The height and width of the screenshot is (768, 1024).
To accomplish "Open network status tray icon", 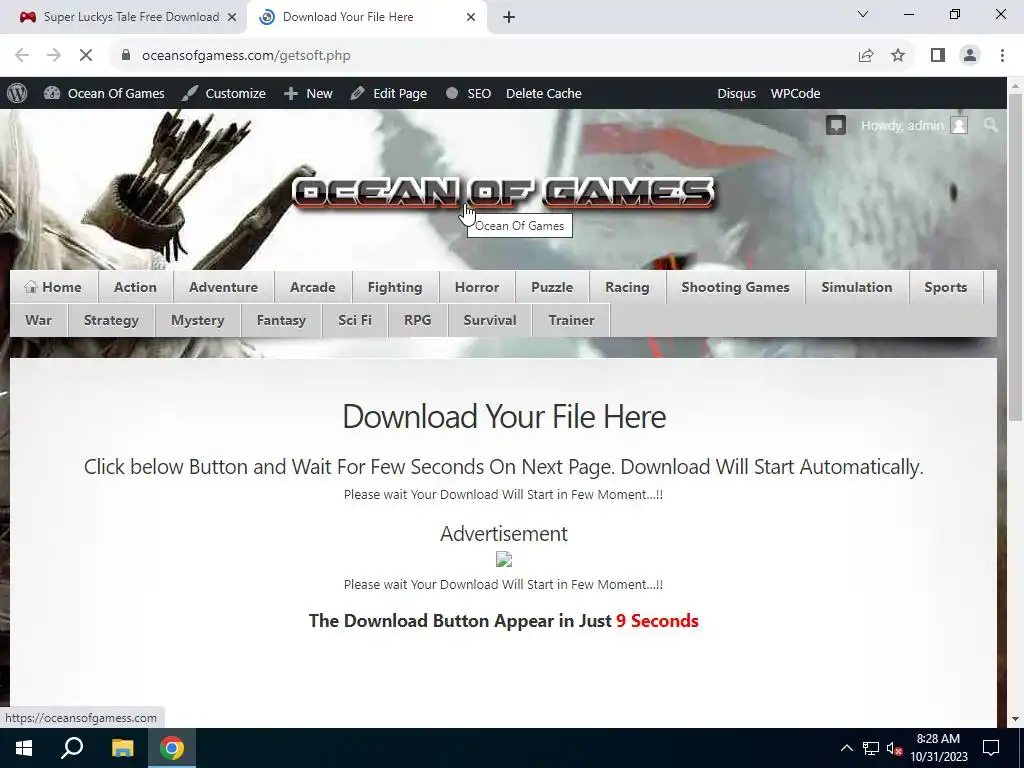I will (871, 748).
